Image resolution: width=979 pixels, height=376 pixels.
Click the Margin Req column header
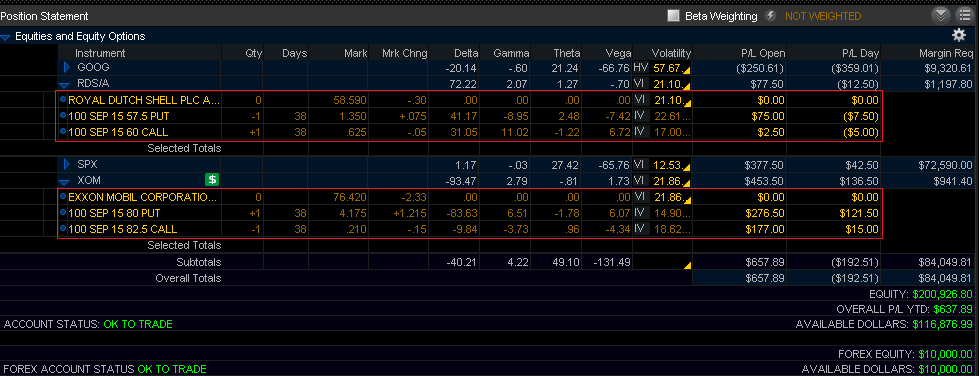click(x=945, y=53)
